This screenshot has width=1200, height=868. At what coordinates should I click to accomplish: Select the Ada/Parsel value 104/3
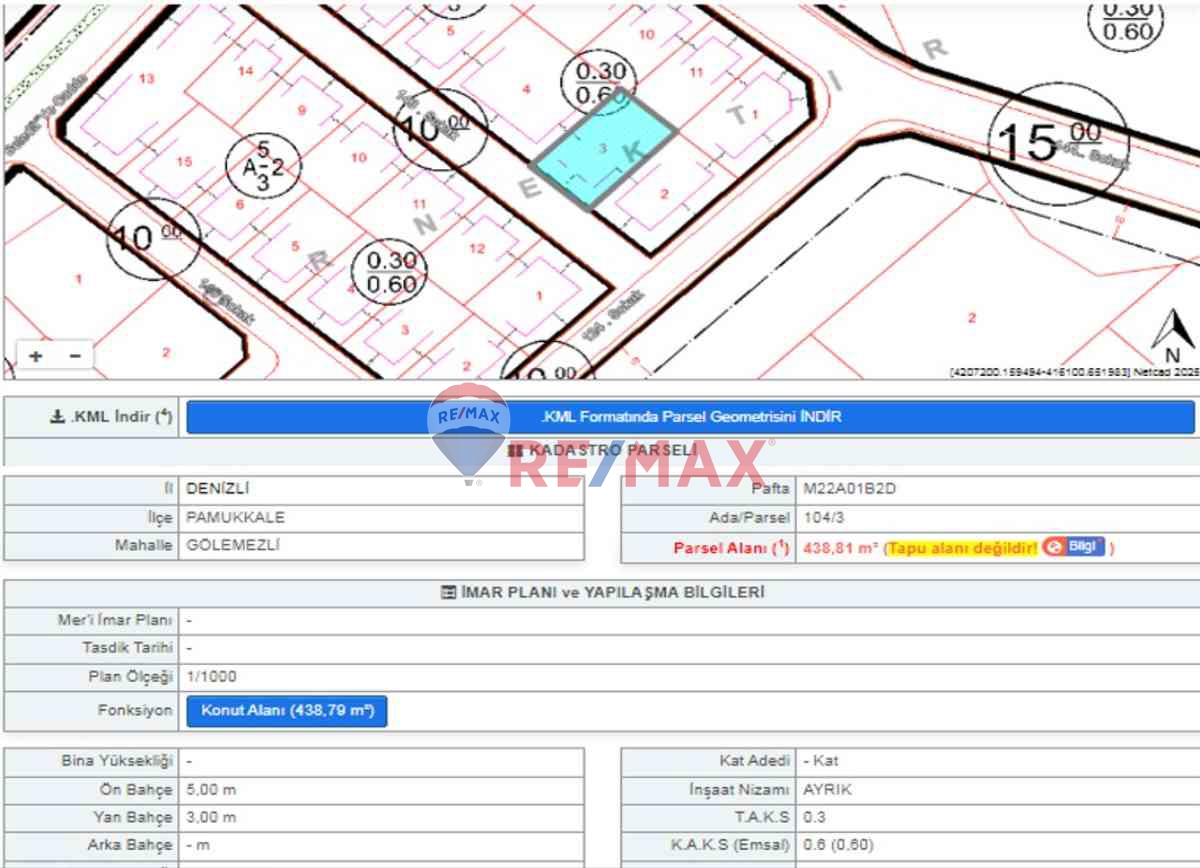824,518
